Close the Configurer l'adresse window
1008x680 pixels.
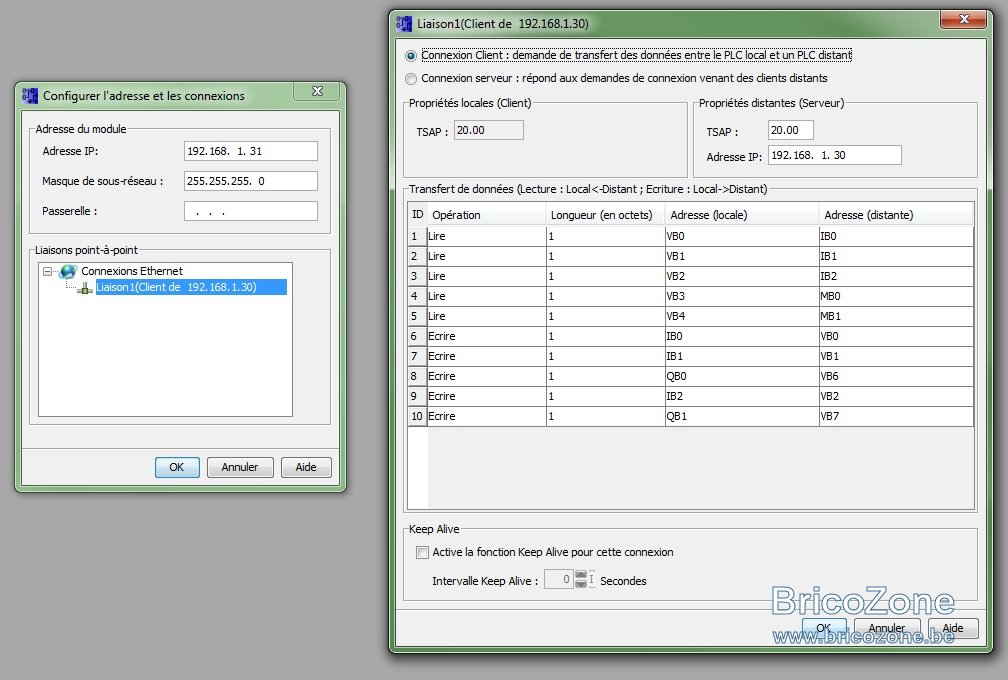pyautogui.click(x=317, y=91)
